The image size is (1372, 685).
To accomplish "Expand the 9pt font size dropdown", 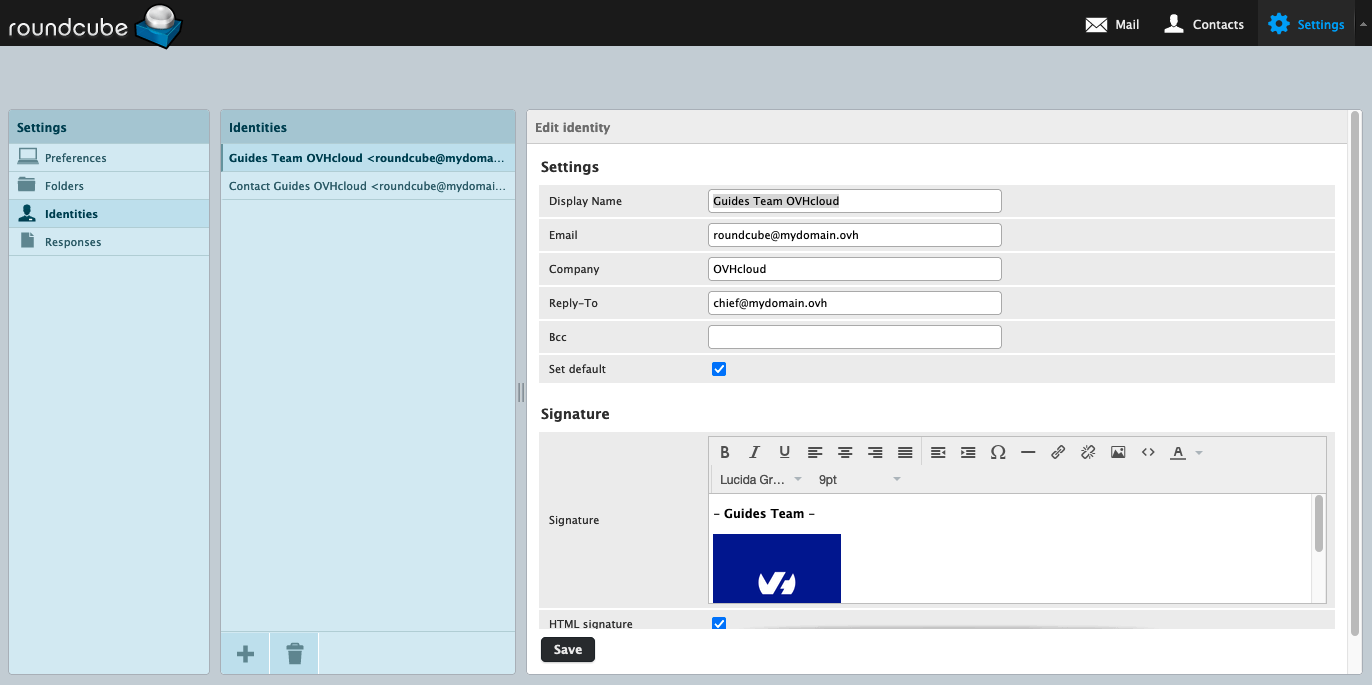I will point(858,480).
